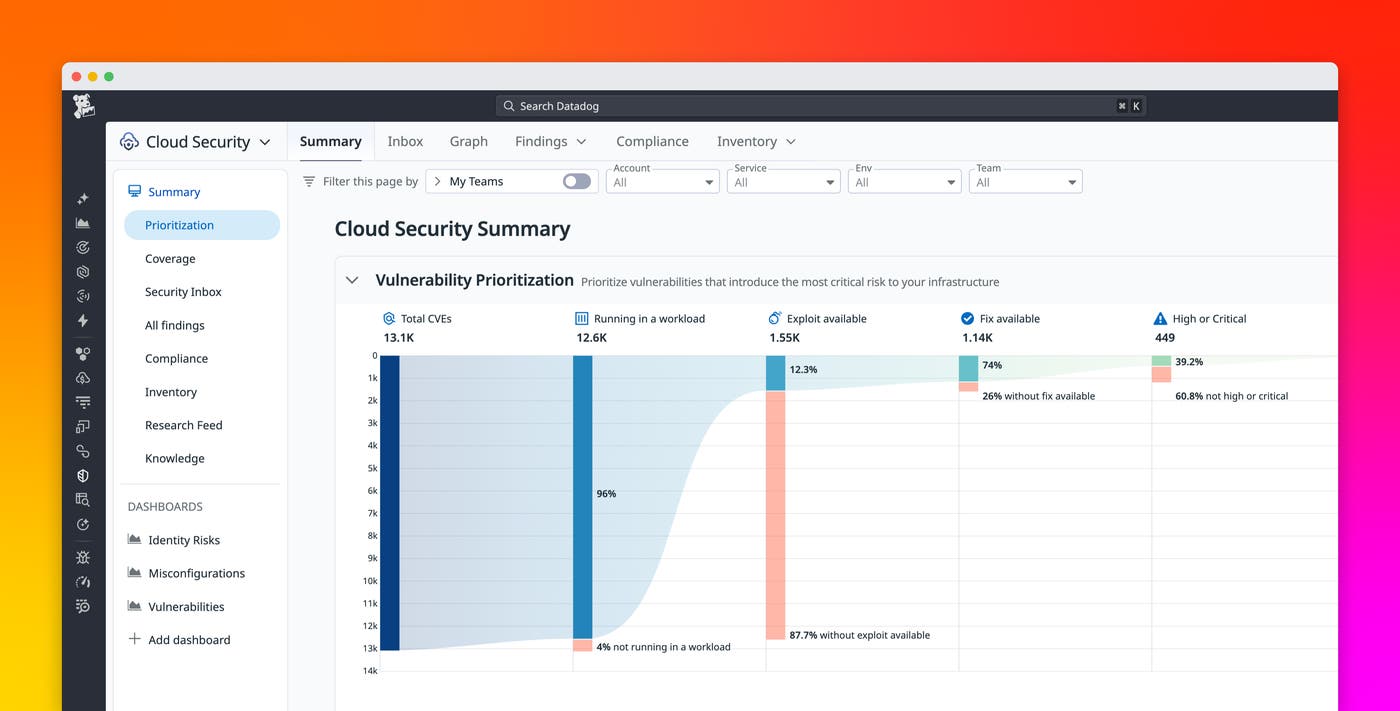Collapse the Vulnerability Prioritization section
Viewport: 1400px width, 711px height.
click(352, 281)
